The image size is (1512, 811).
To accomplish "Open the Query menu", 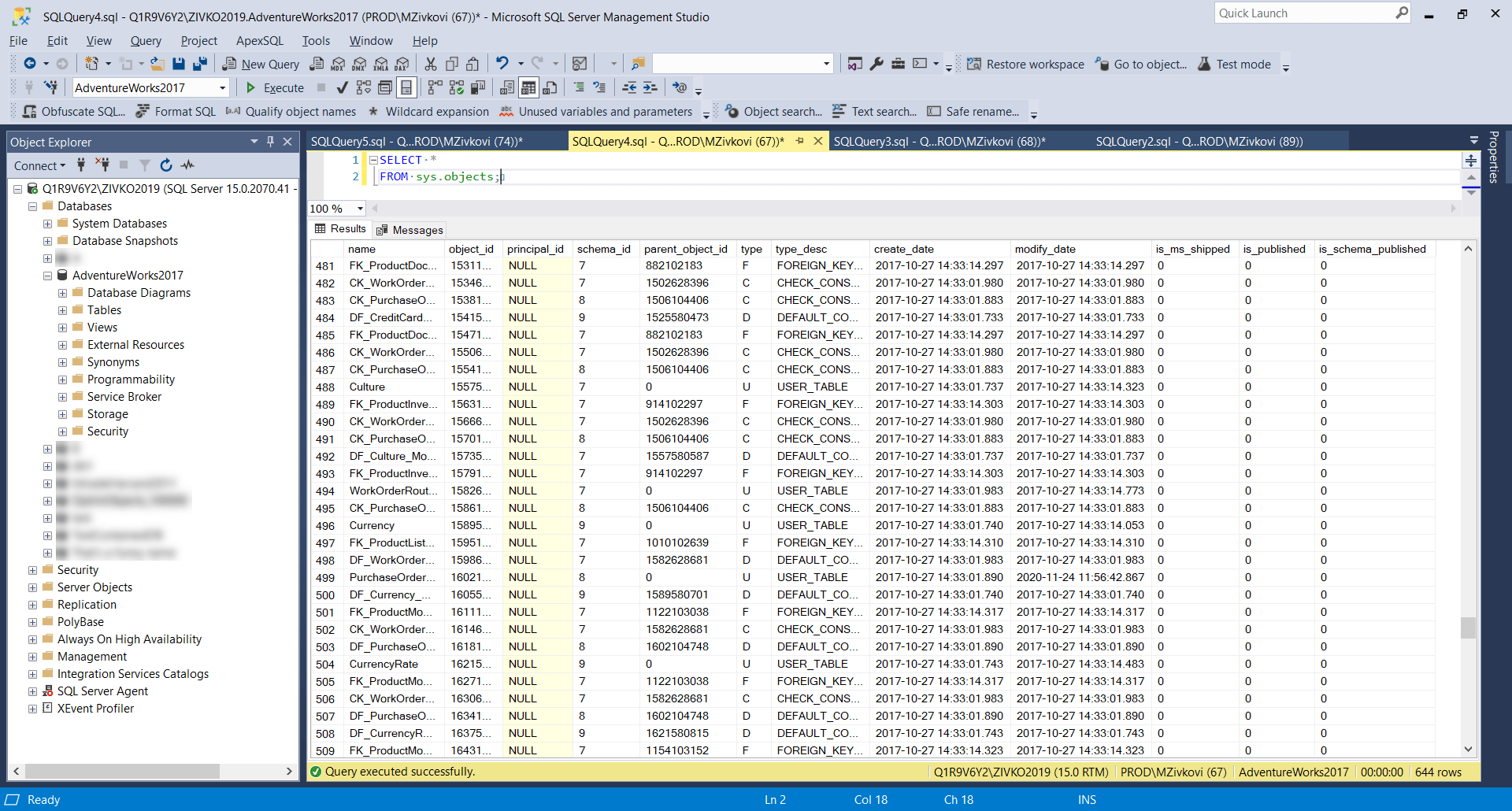I will point(145,40).
